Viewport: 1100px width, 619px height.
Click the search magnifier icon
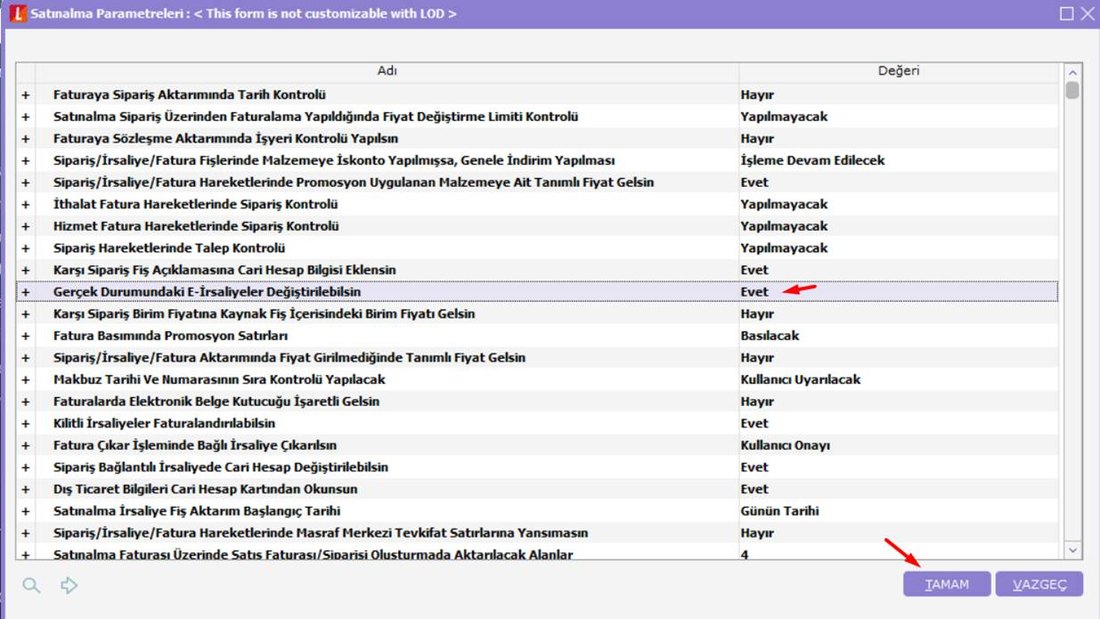pyautogui.click(x=31, y=585)
